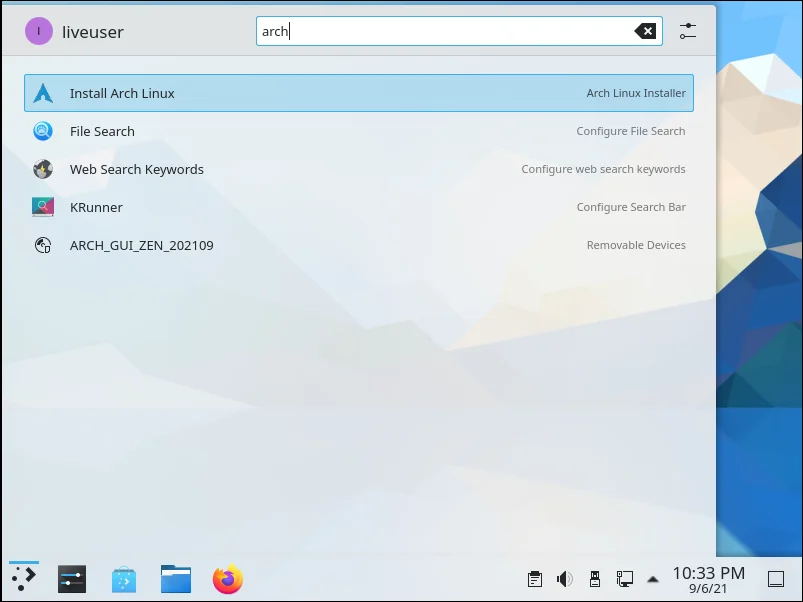Image resolution: width=803 pixels, height=602 pixels.
Task: Open audio volume tray icon
Action: (x=564, y=579)
